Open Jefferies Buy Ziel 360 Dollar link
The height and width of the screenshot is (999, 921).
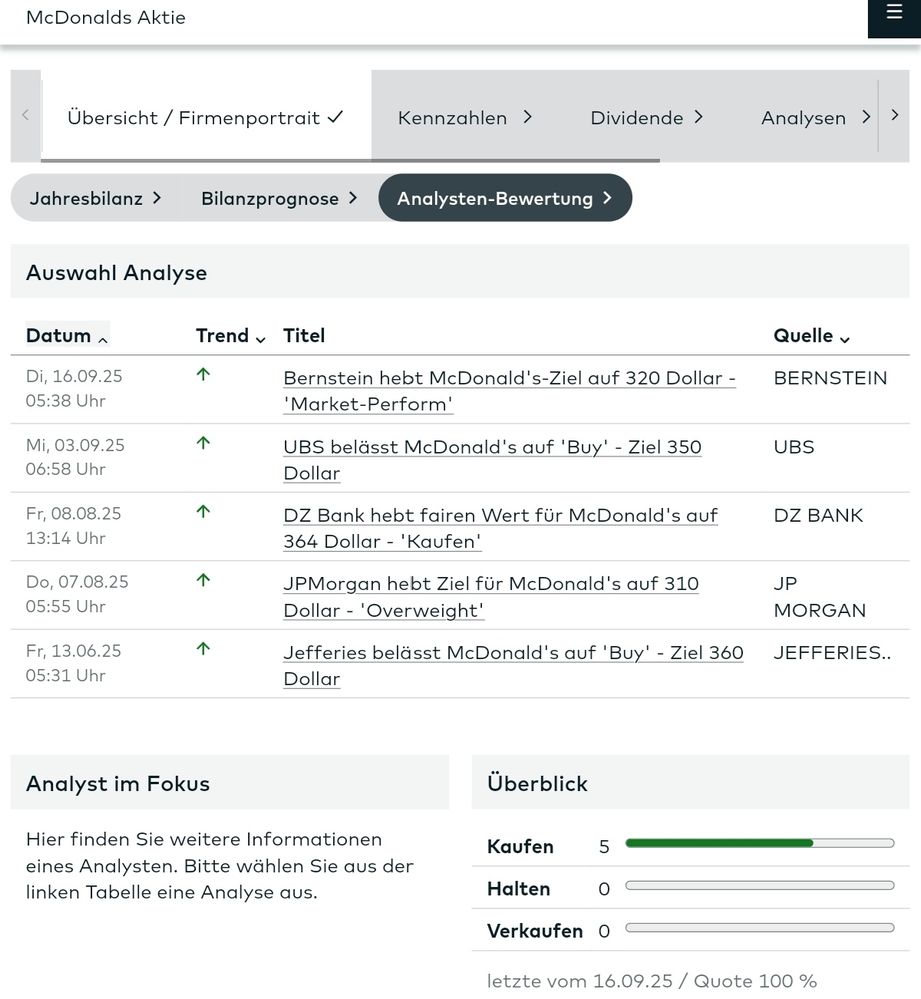tap(513, 666)
